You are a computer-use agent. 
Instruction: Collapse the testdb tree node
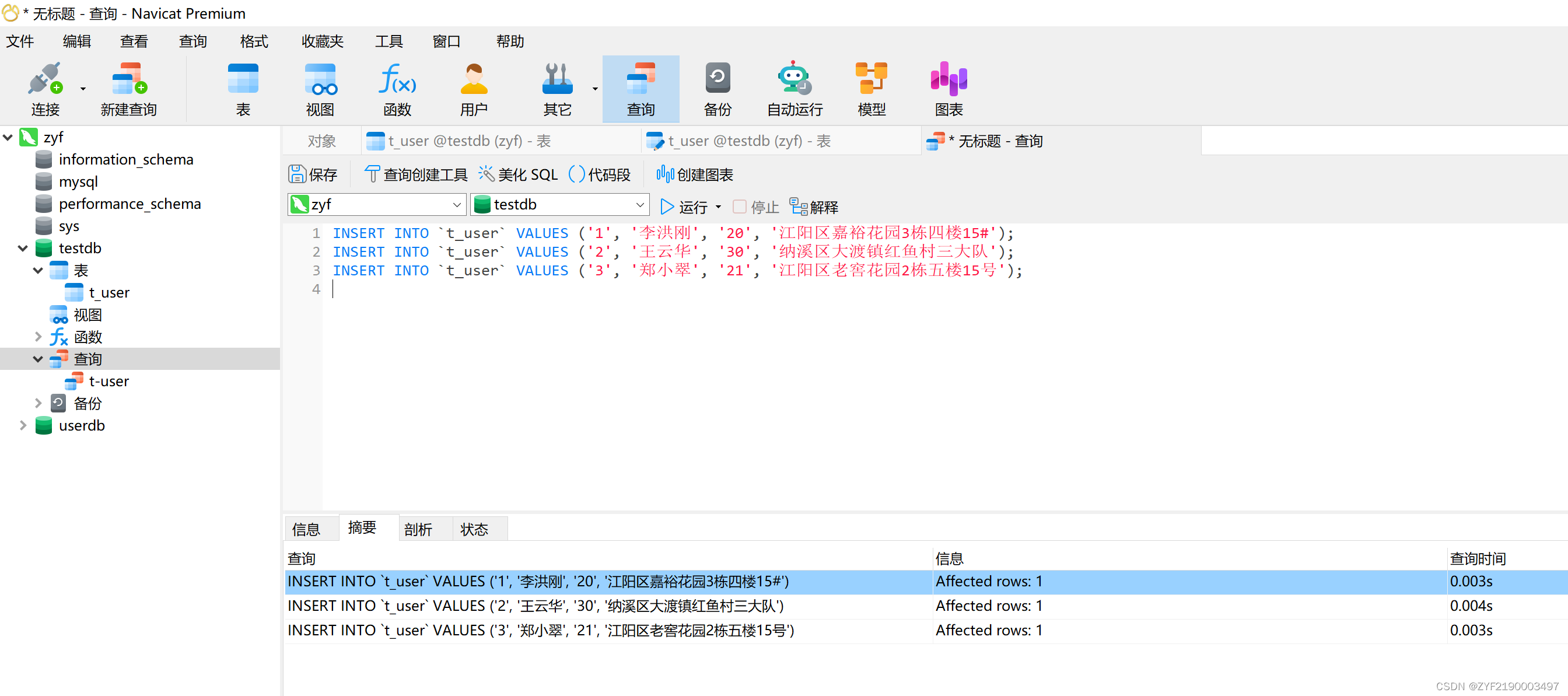tap(23, 249)
